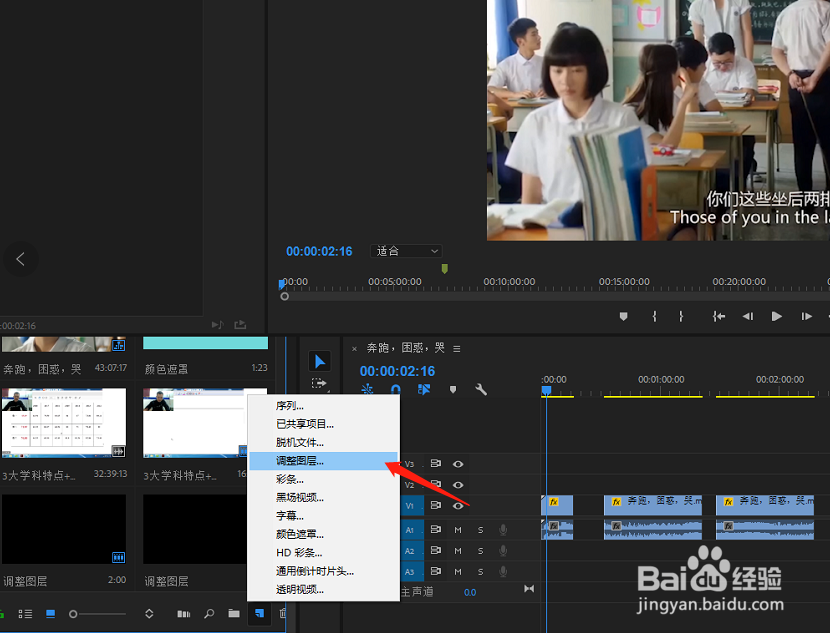
Task: Choose 序列... from new item menu
Action: [x=323, y=406]
